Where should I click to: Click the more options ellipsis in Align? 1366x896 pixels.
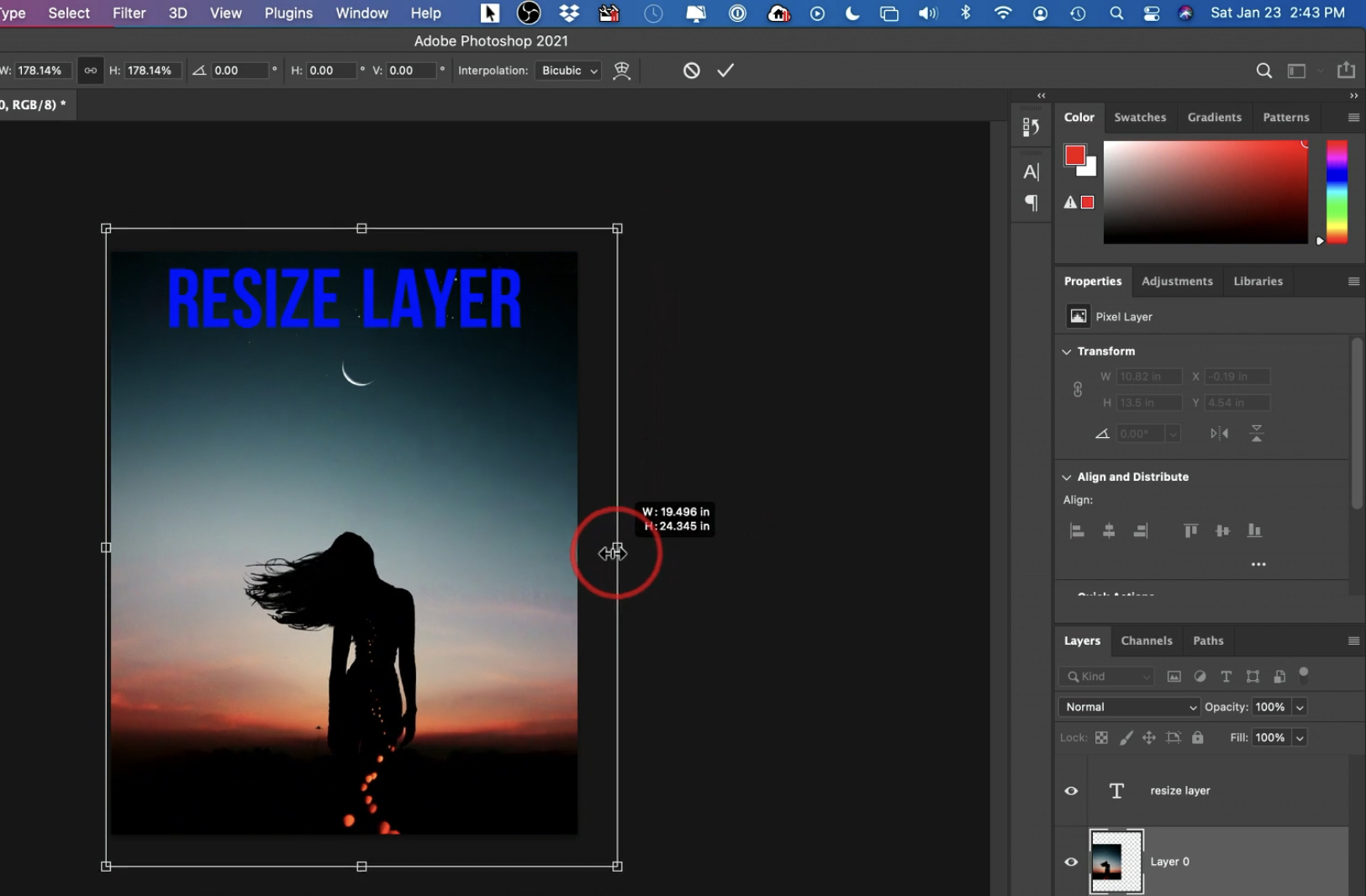1258,564
